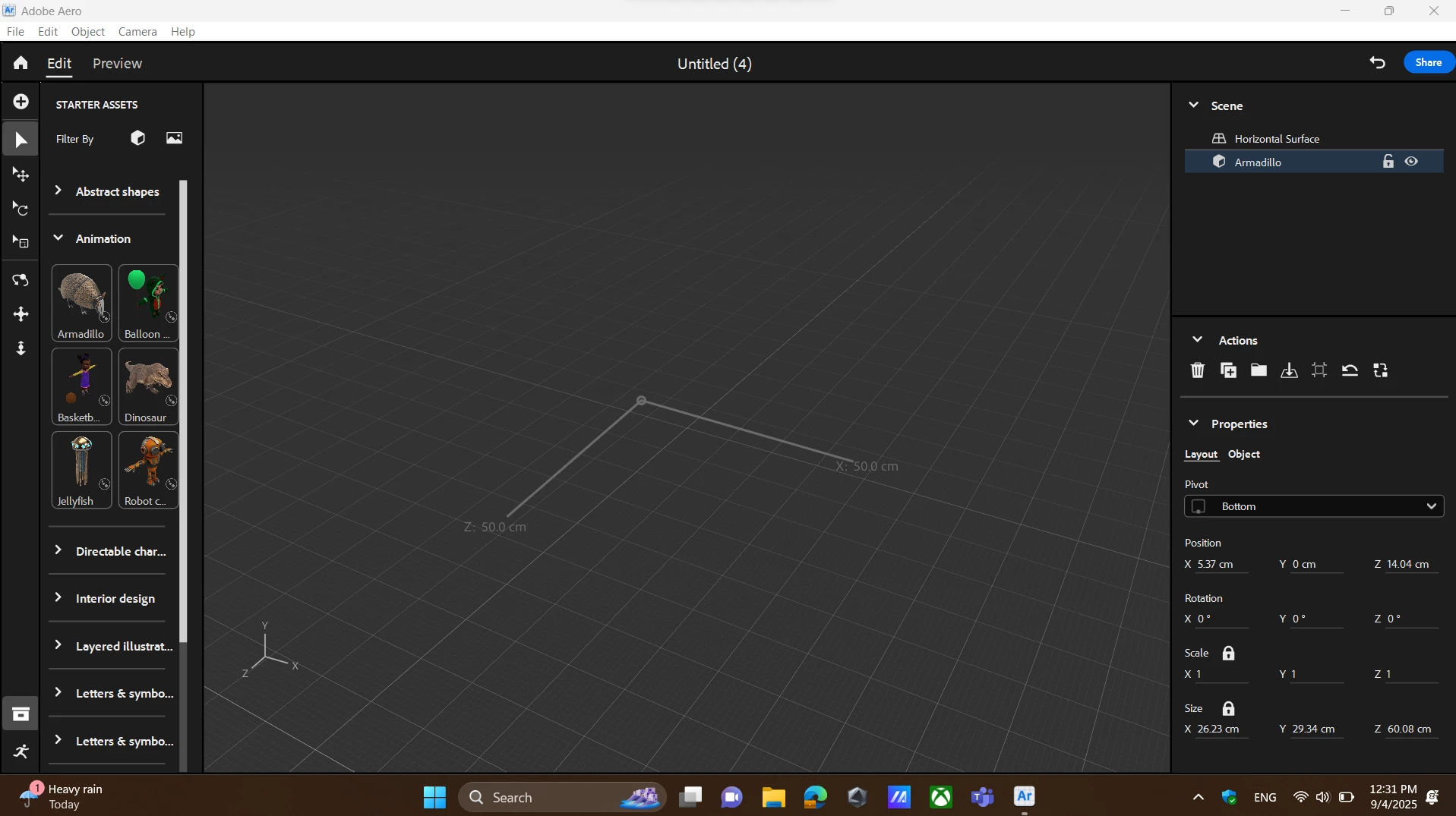
Task: Delete the selected object with trash icon
Action: point(1198,370)
